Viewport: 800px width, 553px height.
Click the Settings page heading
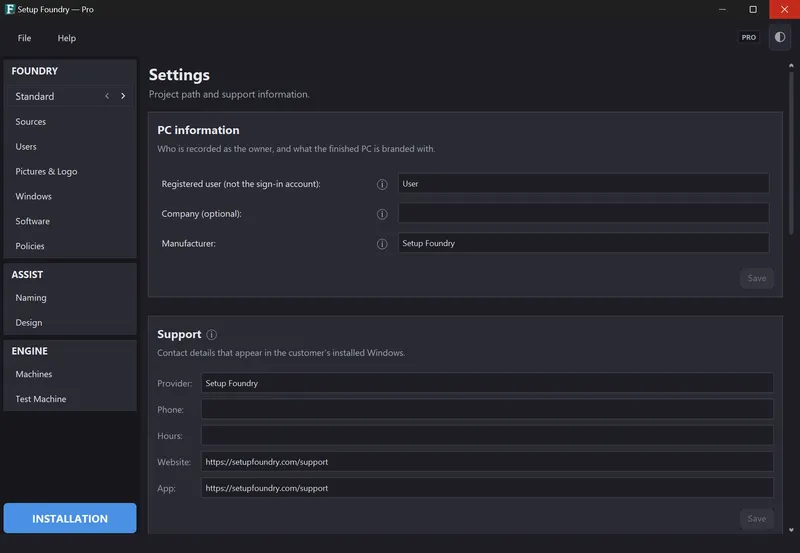(x=179, y=75)
